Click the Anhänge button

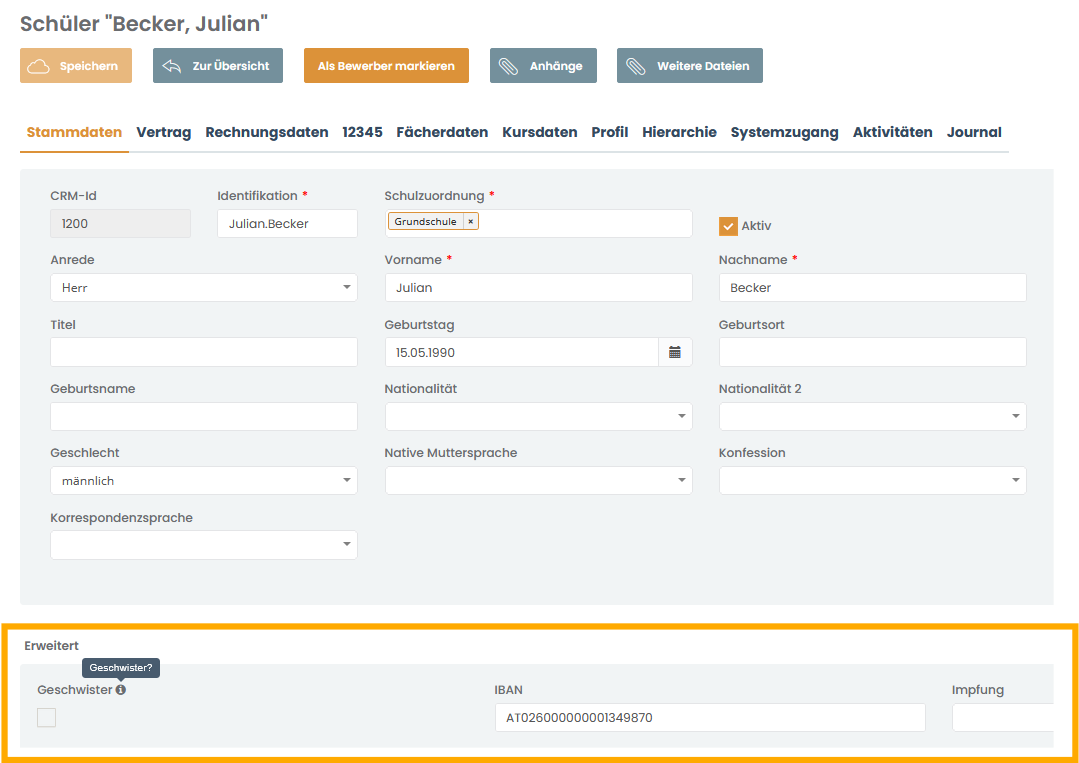(543, 65)
